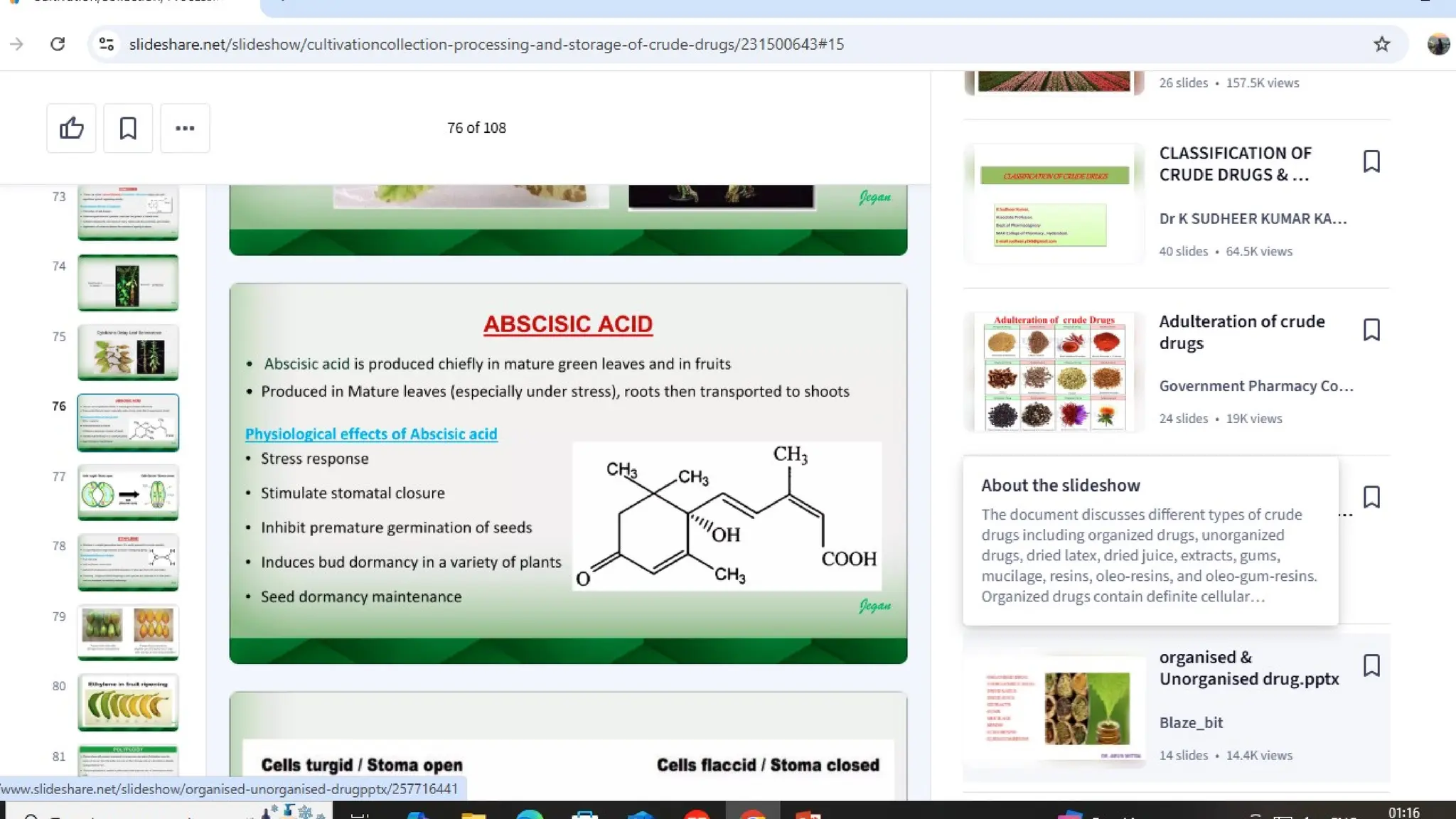Screen dimensions: 1456x819
Task: Click the '26 slides • 157.5K views' text
Action: 1229,82
